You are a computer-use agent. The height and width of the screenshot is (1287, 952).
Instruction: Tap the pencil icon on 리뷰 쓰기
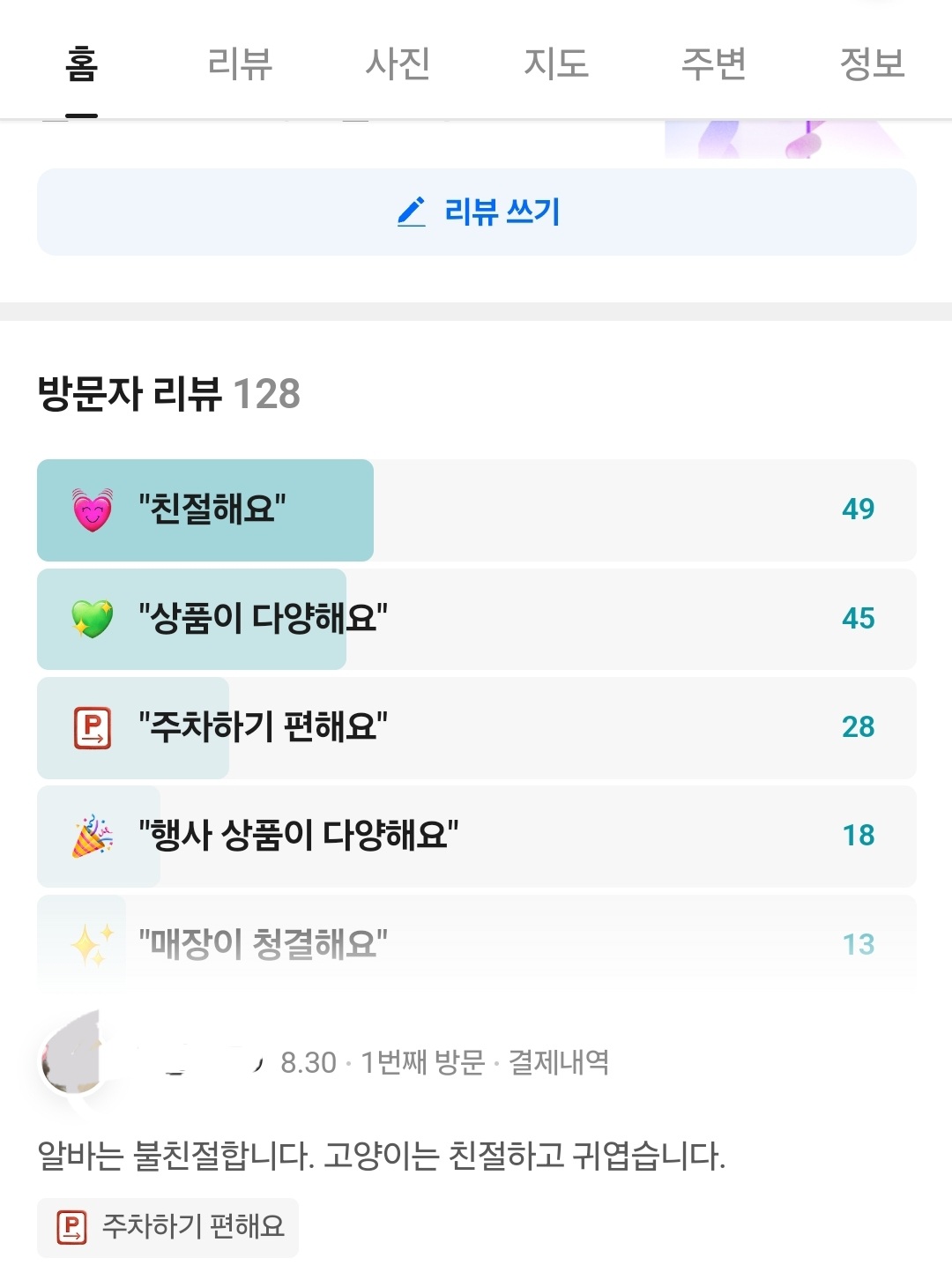click(412, 212)
